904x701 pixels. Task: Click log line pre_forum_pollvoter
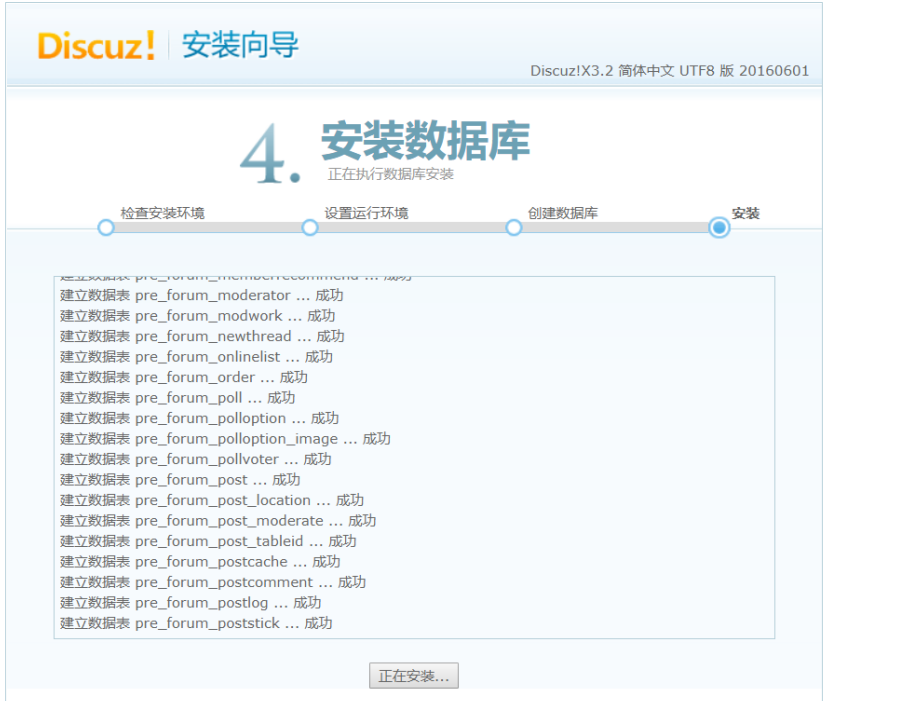196,459
